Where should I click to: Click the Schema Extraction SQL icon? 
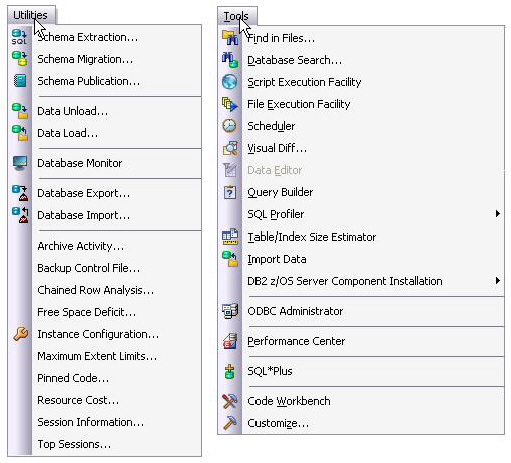click(x=19, y=37)
